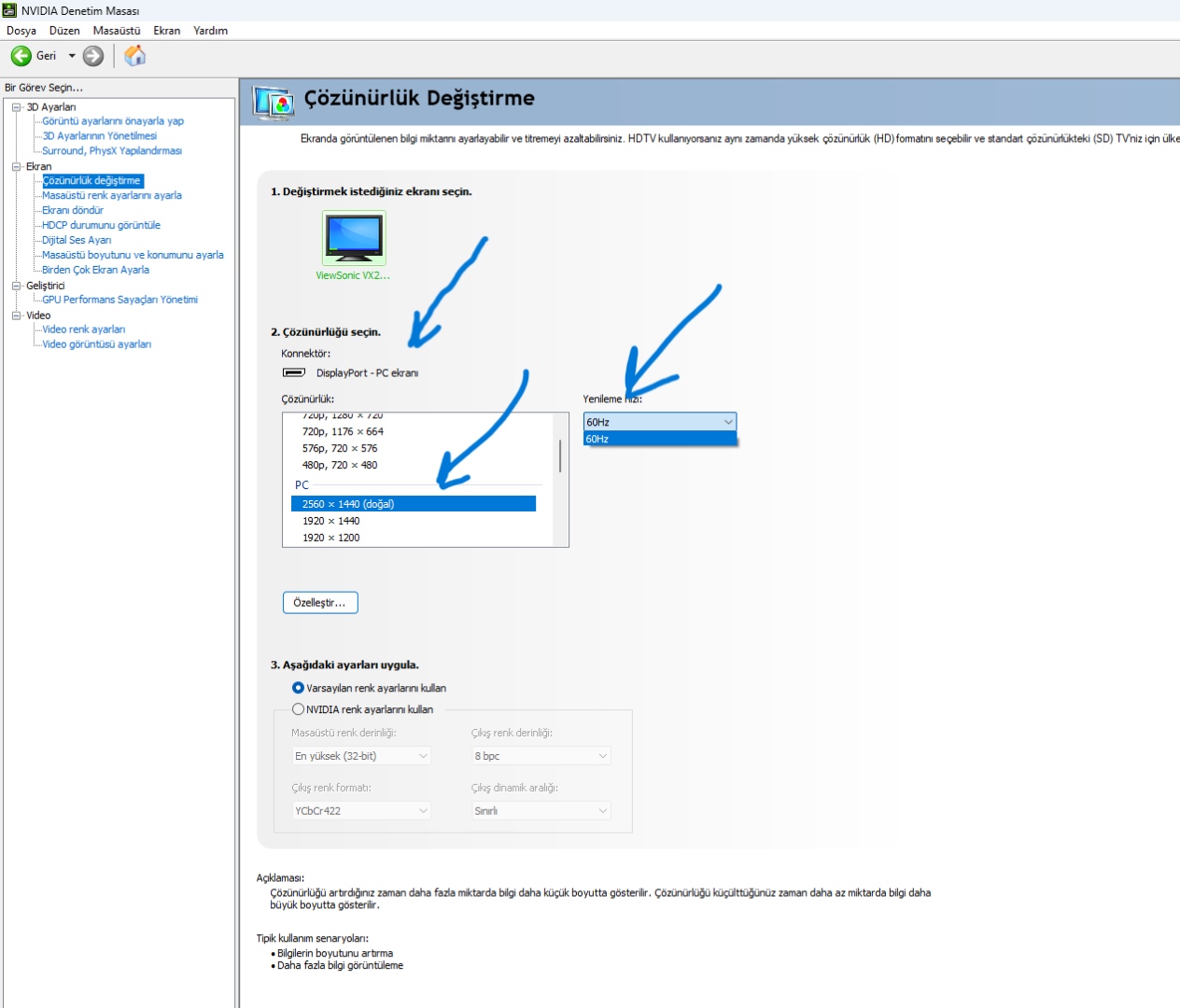Click the NVIDIA Denetim Masası title icon
The height and width of the screenshot is (1008, 1180).
pos(9,10)
